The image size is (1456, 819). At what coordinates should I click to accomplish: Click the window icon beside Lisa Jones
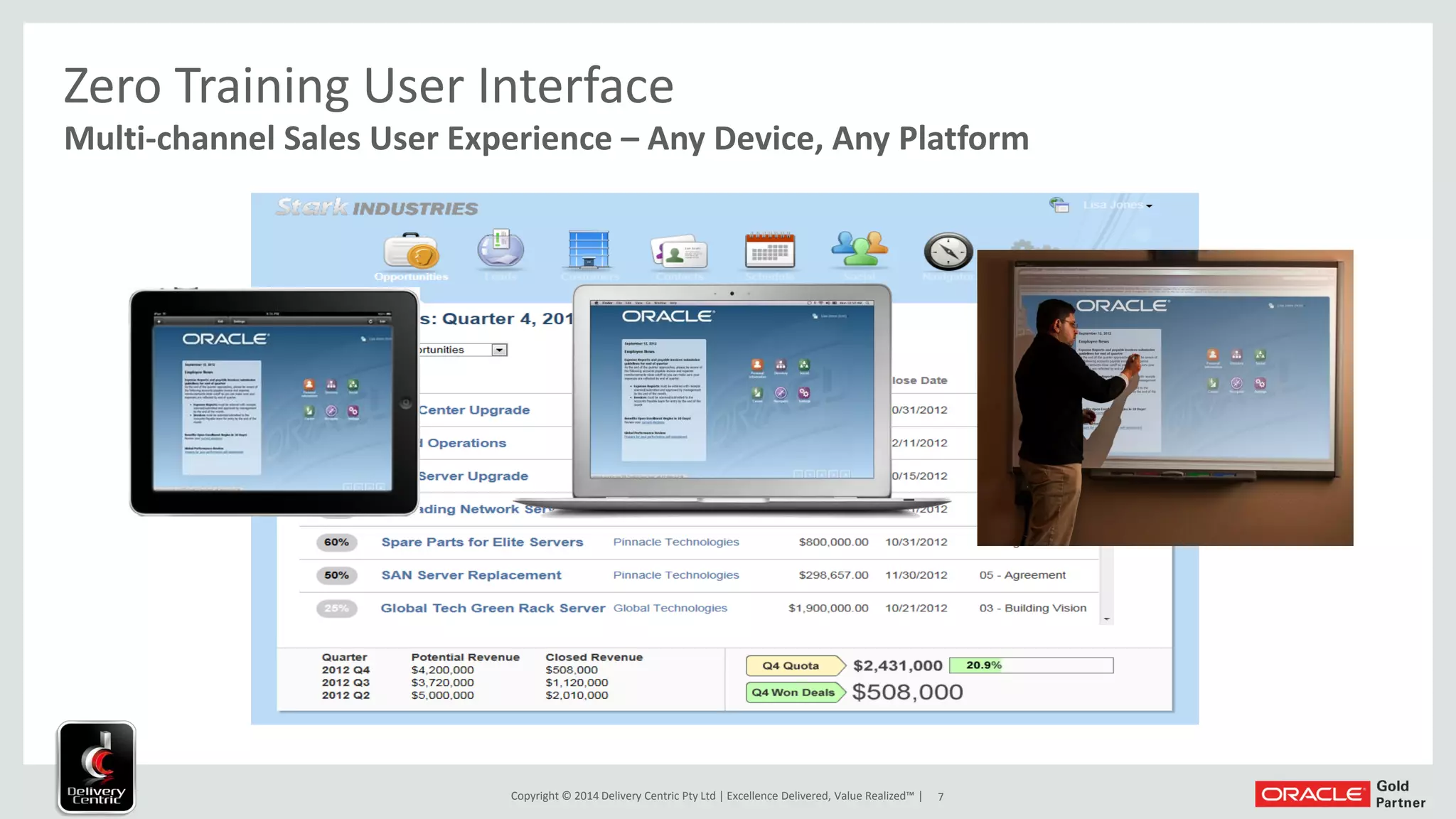click(1059, 205)
